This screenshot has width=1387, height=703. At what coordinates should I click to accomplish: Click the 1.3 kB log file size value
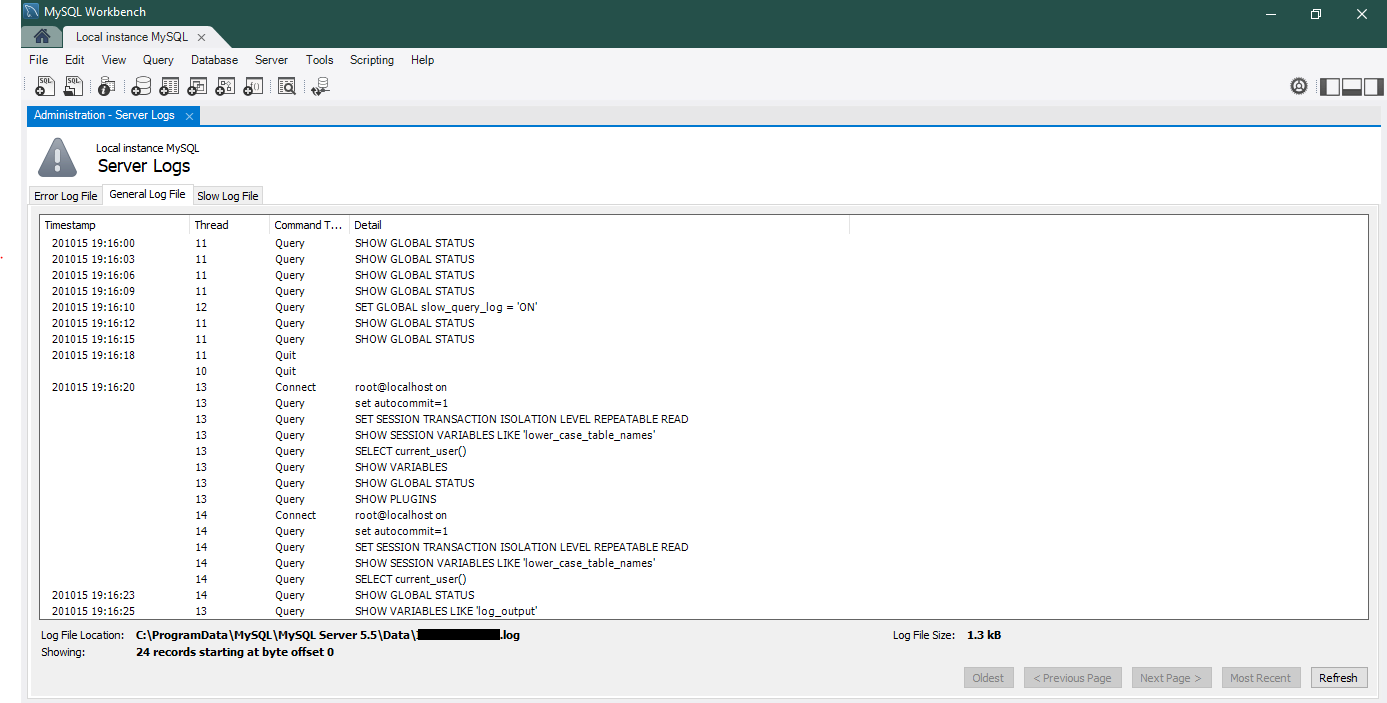[x=984, y=635]
